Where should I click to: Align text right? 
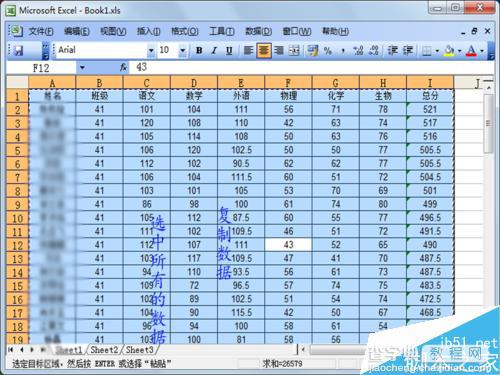coord(279,51)
